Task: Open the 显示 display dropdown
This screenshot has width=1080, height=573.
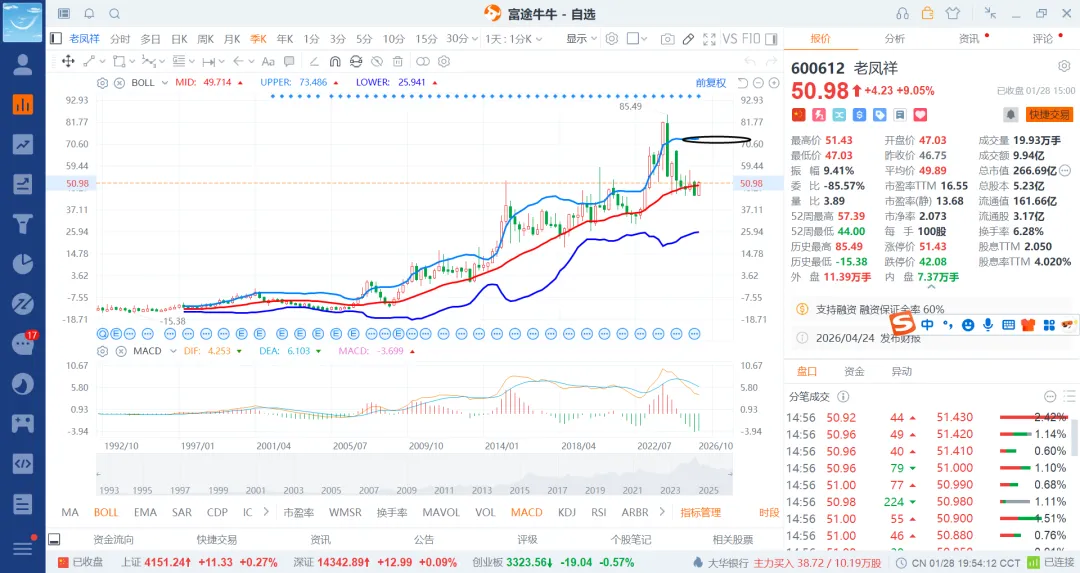Action: [x=581, y=39]
